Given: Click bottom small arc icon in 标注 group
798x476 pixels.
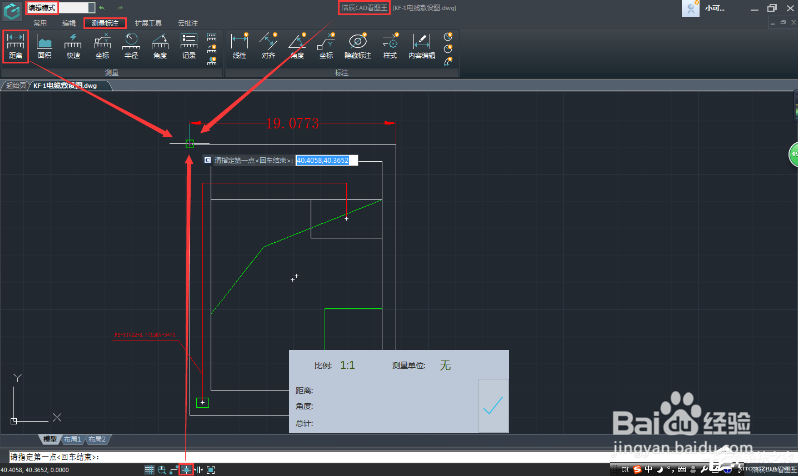Looking at the screenshot, I should [x=448, y=62].
